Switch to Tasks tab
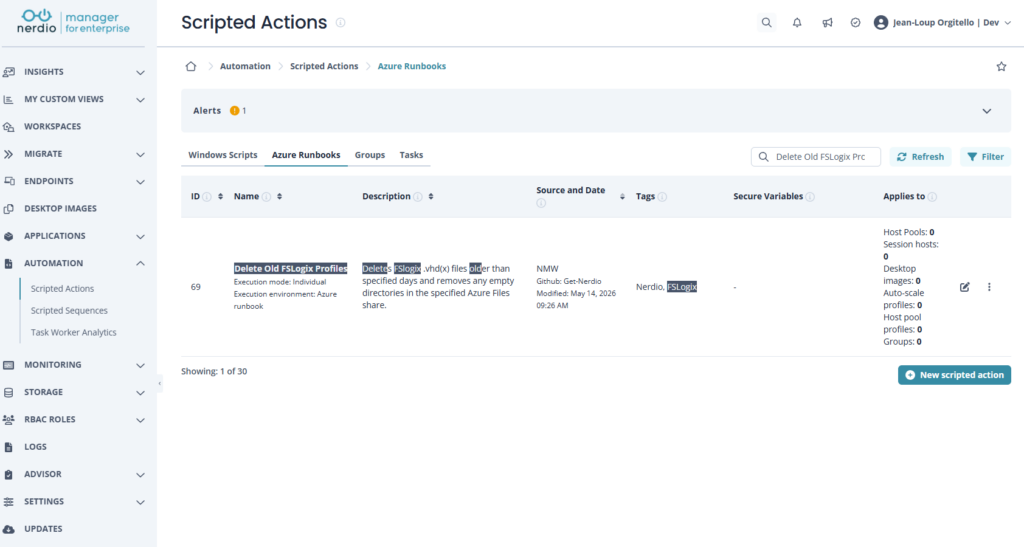This screenshot has width=1024, height=547. (411, 155)
